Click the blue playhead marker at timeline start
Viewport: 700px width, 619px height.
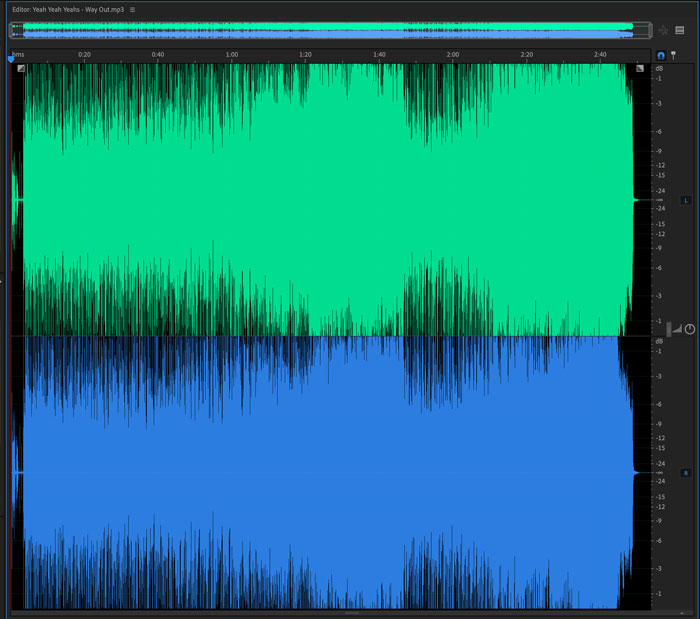11,58
